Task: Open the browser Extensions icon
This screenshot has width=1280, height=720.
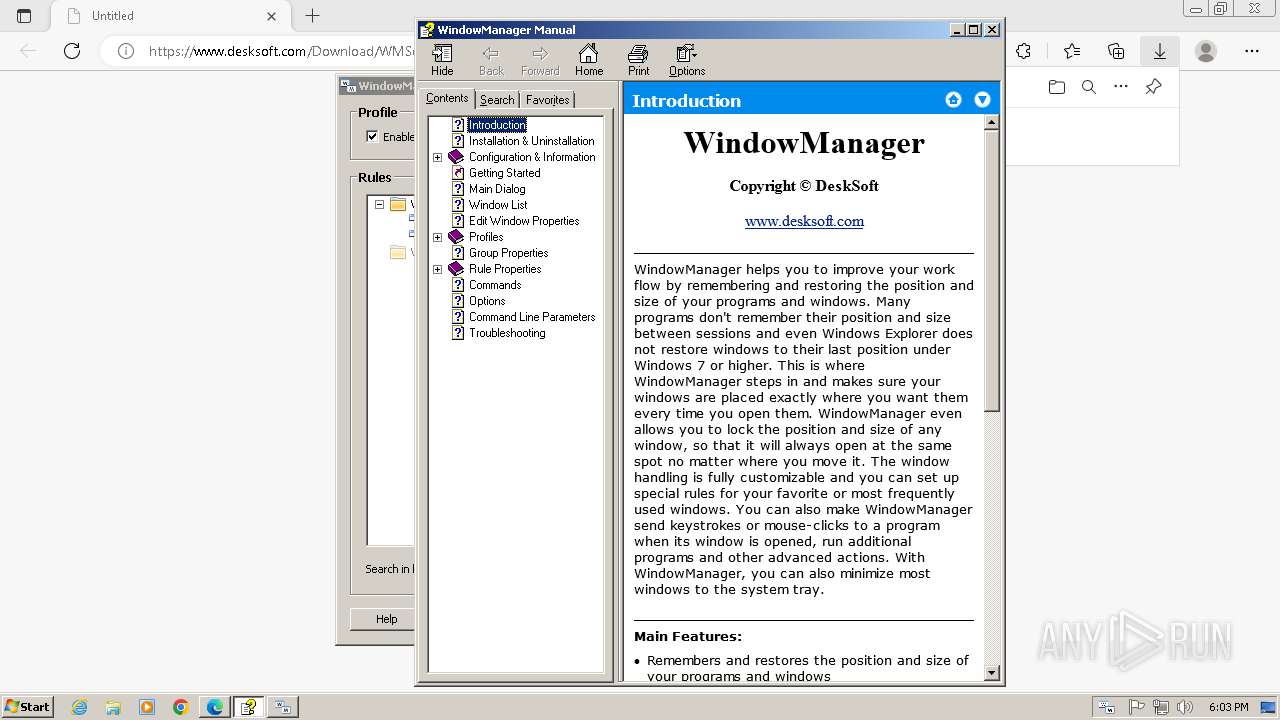Action: click(1024, 51)
